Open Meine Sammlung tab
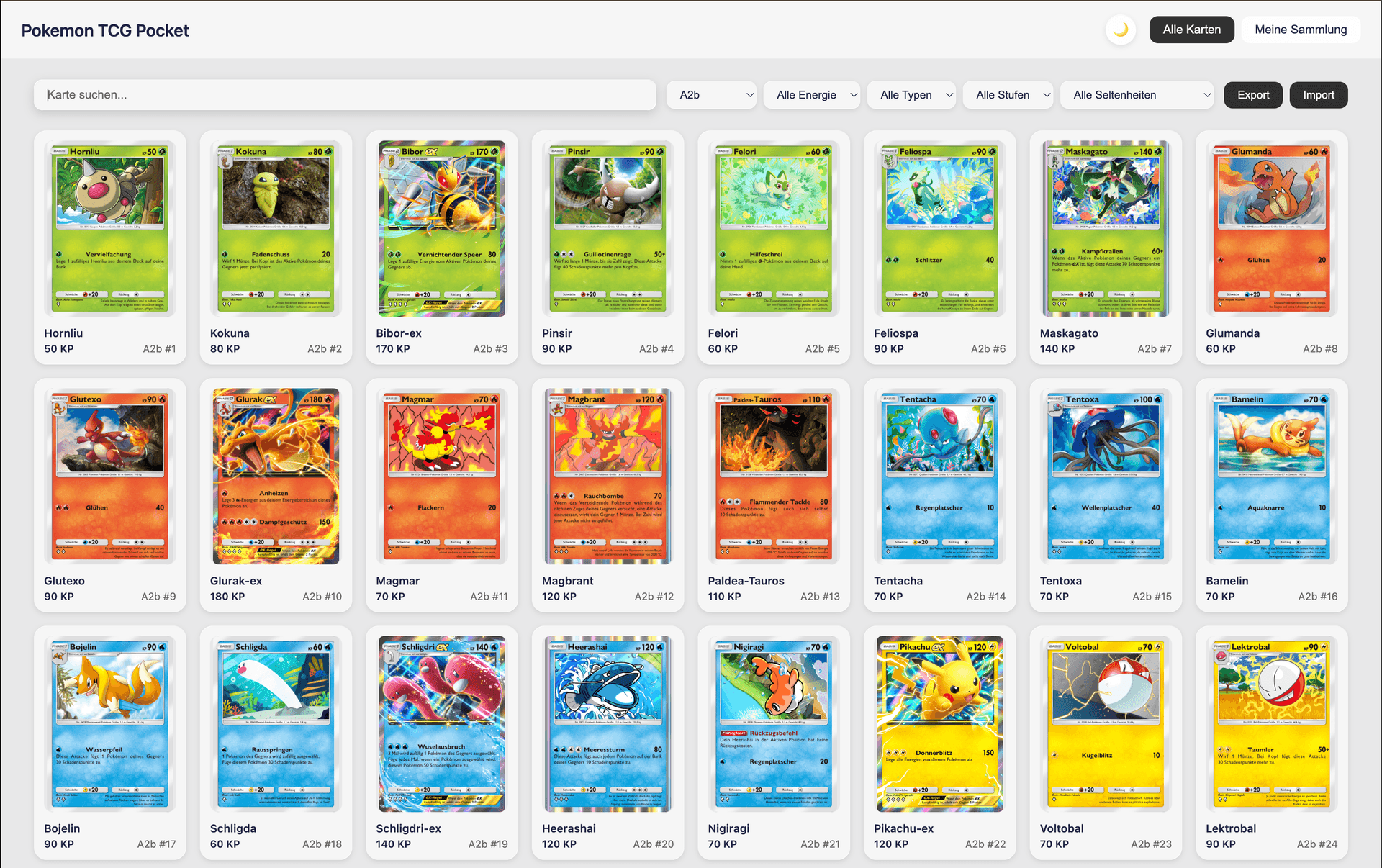 [x=1300, y=30]
